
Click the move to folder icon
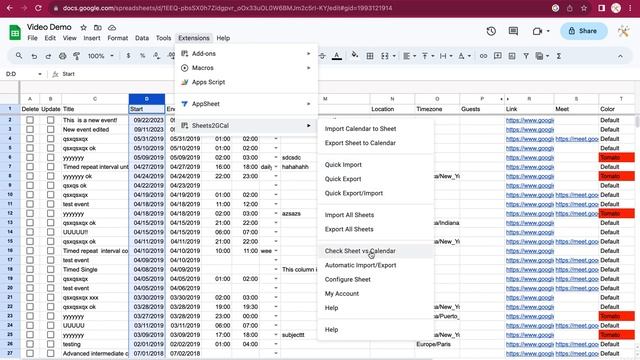98,27
